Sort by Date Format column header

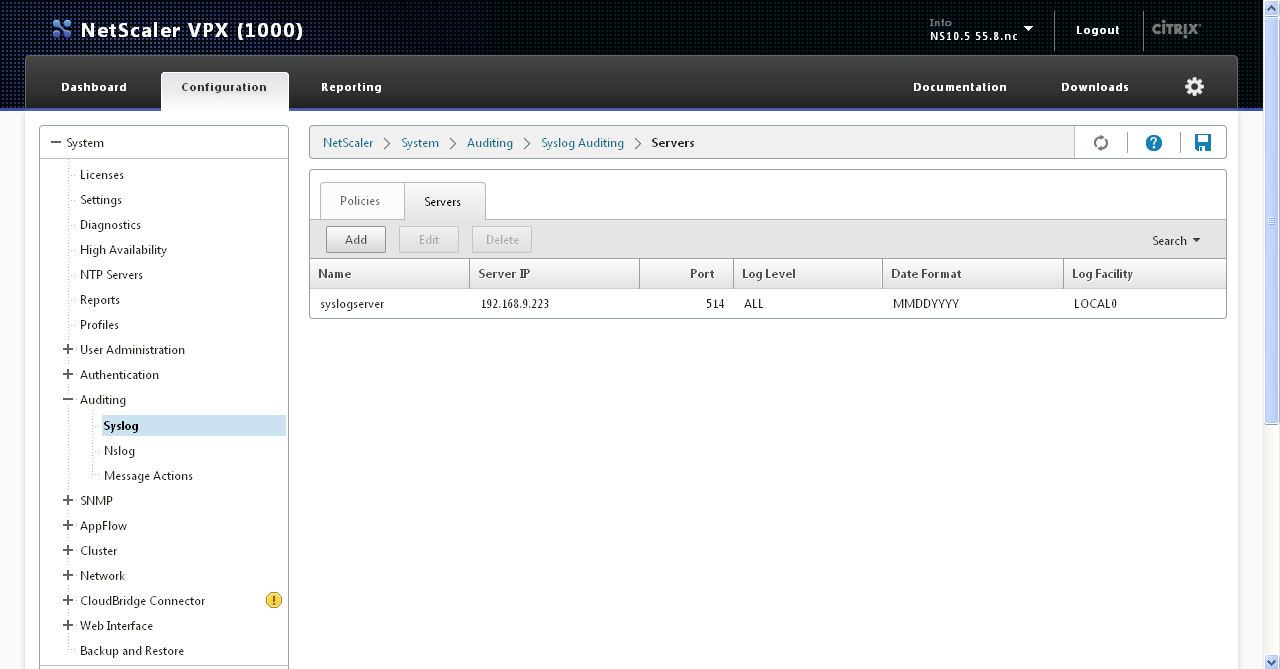tap(972, 273)
